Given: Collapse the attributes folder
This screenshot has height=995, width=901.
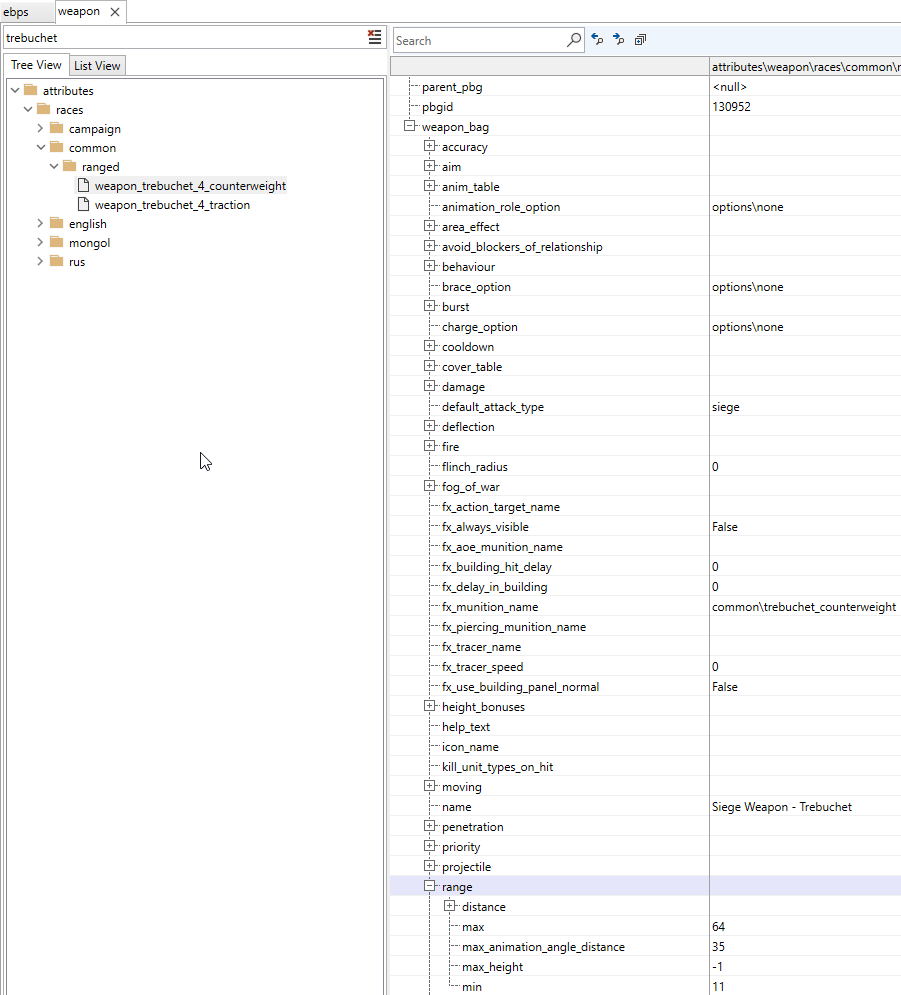Looking at the screenshot, I should pyautogui.click(x=15, y=90).
